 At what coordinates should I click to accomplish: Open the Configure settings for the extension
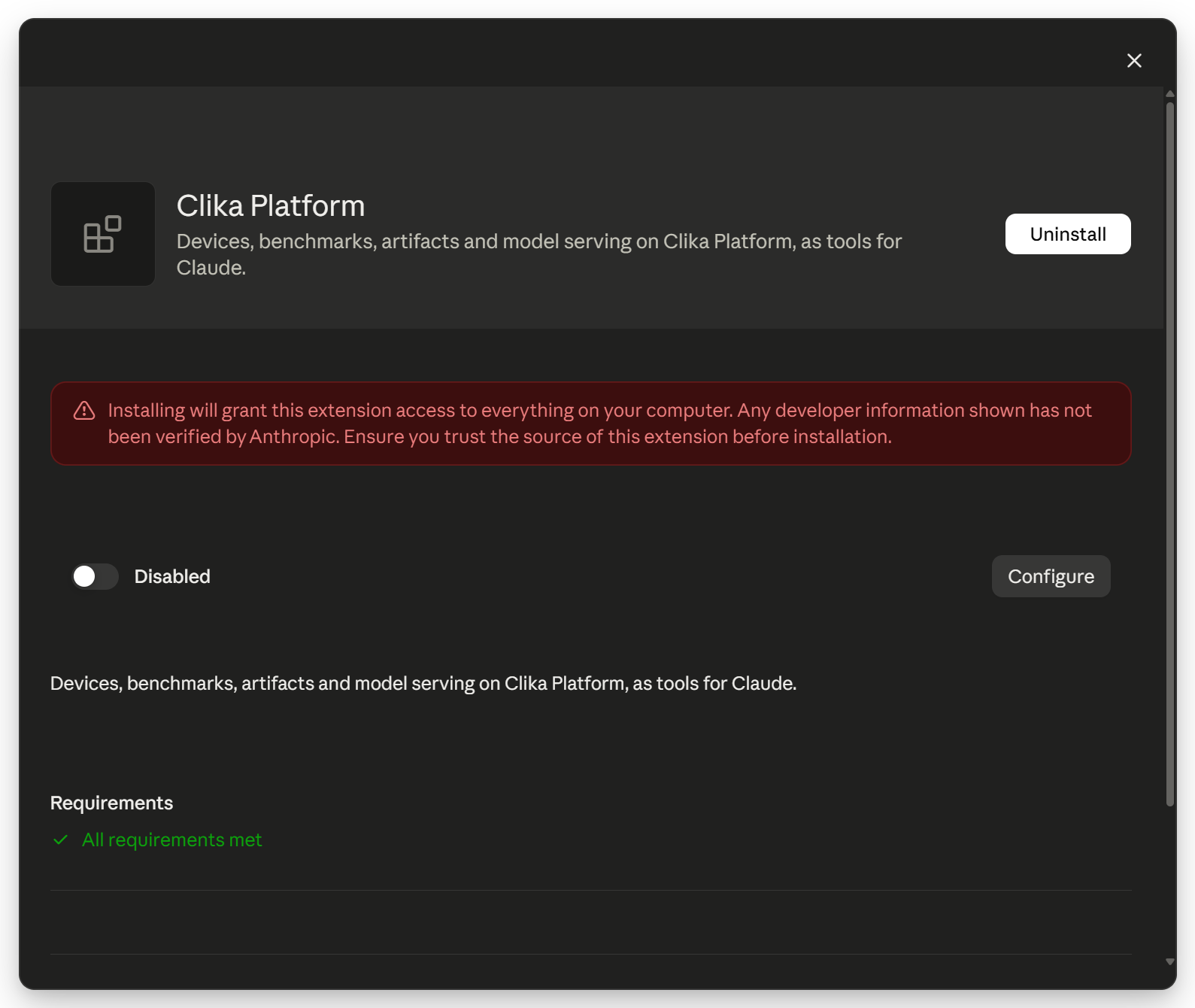[1051, 576]
